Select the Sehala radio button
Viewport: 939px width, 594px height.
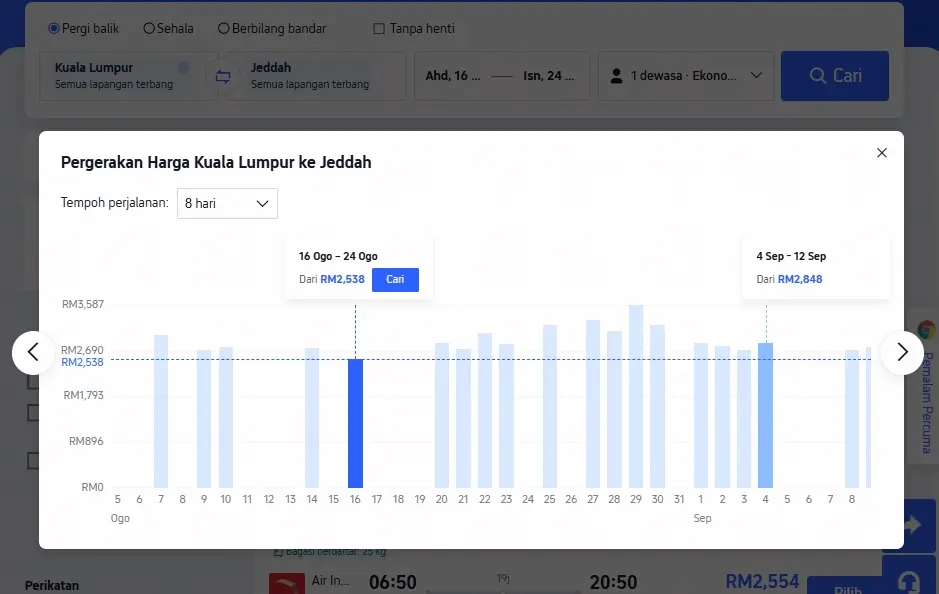(x=149, y=28)
